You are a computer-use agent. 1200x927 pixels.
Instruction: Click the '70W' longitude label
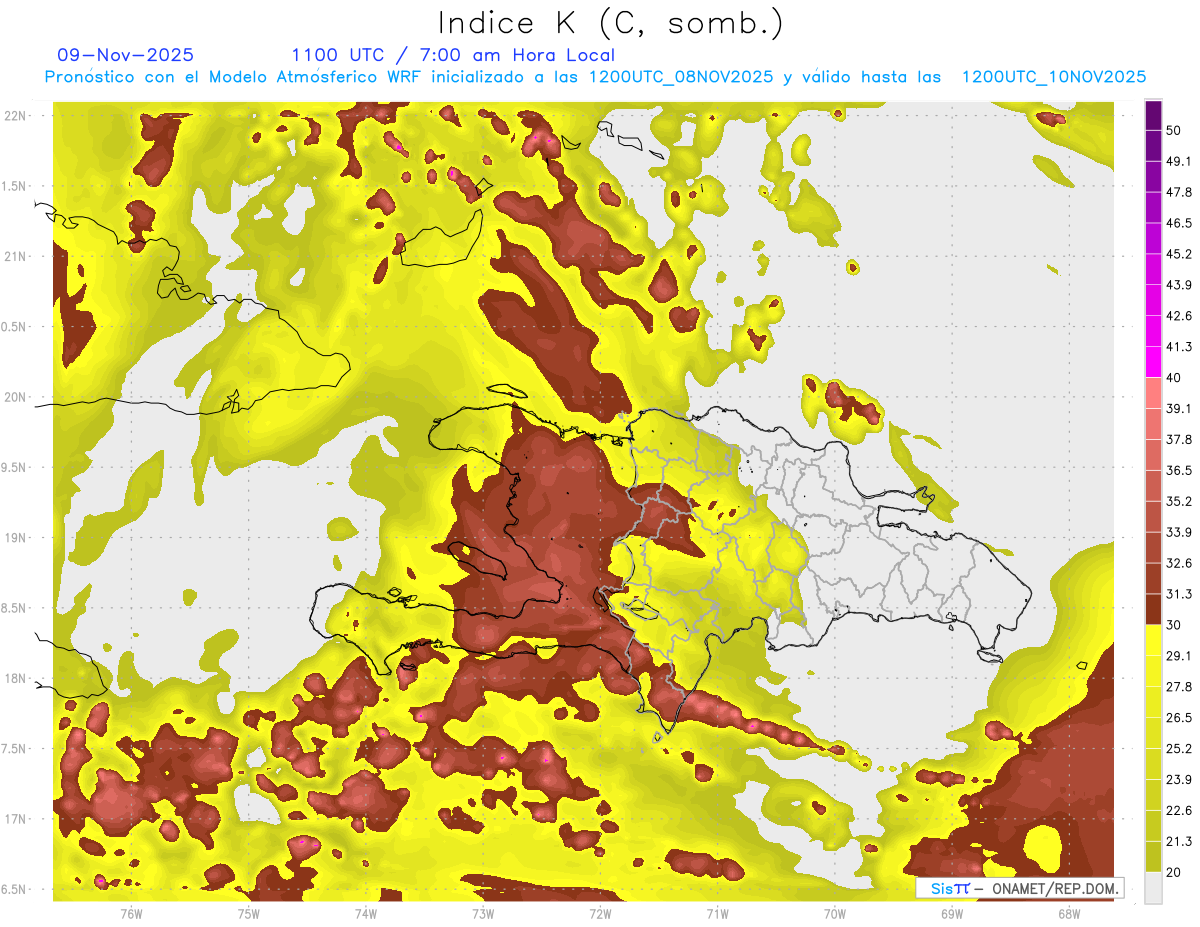click(835, 914)
